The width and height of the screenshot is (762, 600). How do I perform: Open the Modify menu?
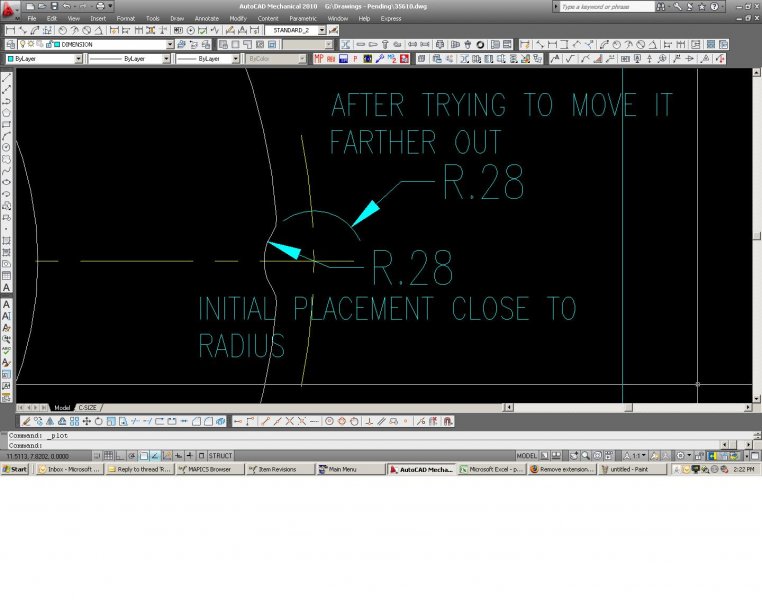click(x=238, y=18)
